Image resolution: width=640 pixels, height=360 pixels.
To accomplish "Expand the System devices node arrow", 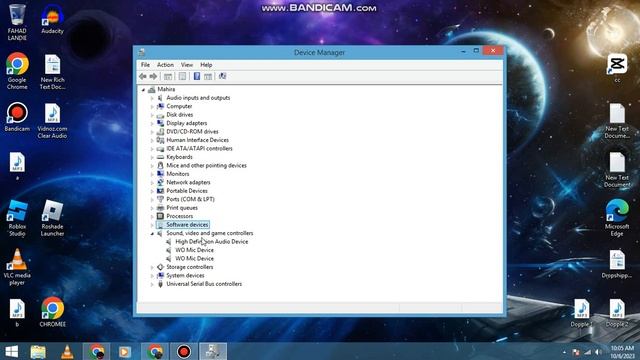I will click(152, 276).
